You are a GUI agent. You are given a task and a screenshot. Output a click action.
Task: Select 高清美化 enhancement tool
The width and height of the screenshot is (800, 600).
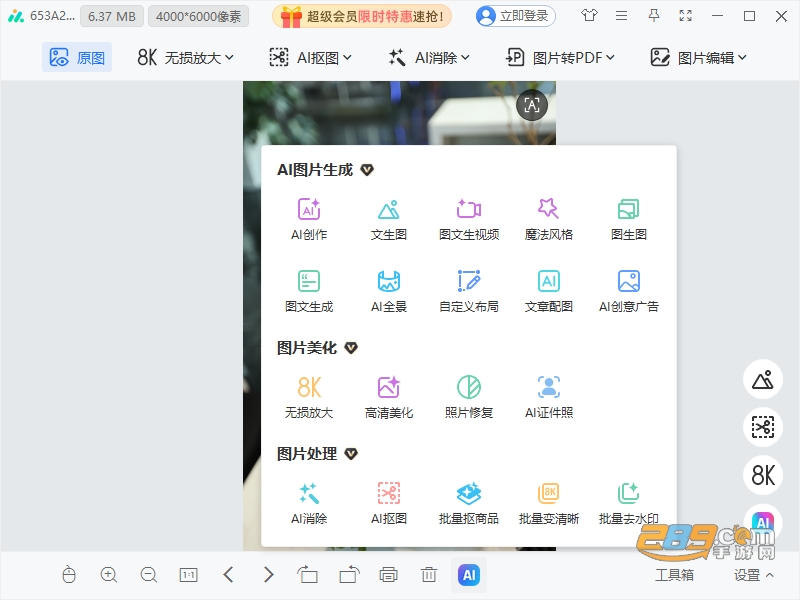389,397
